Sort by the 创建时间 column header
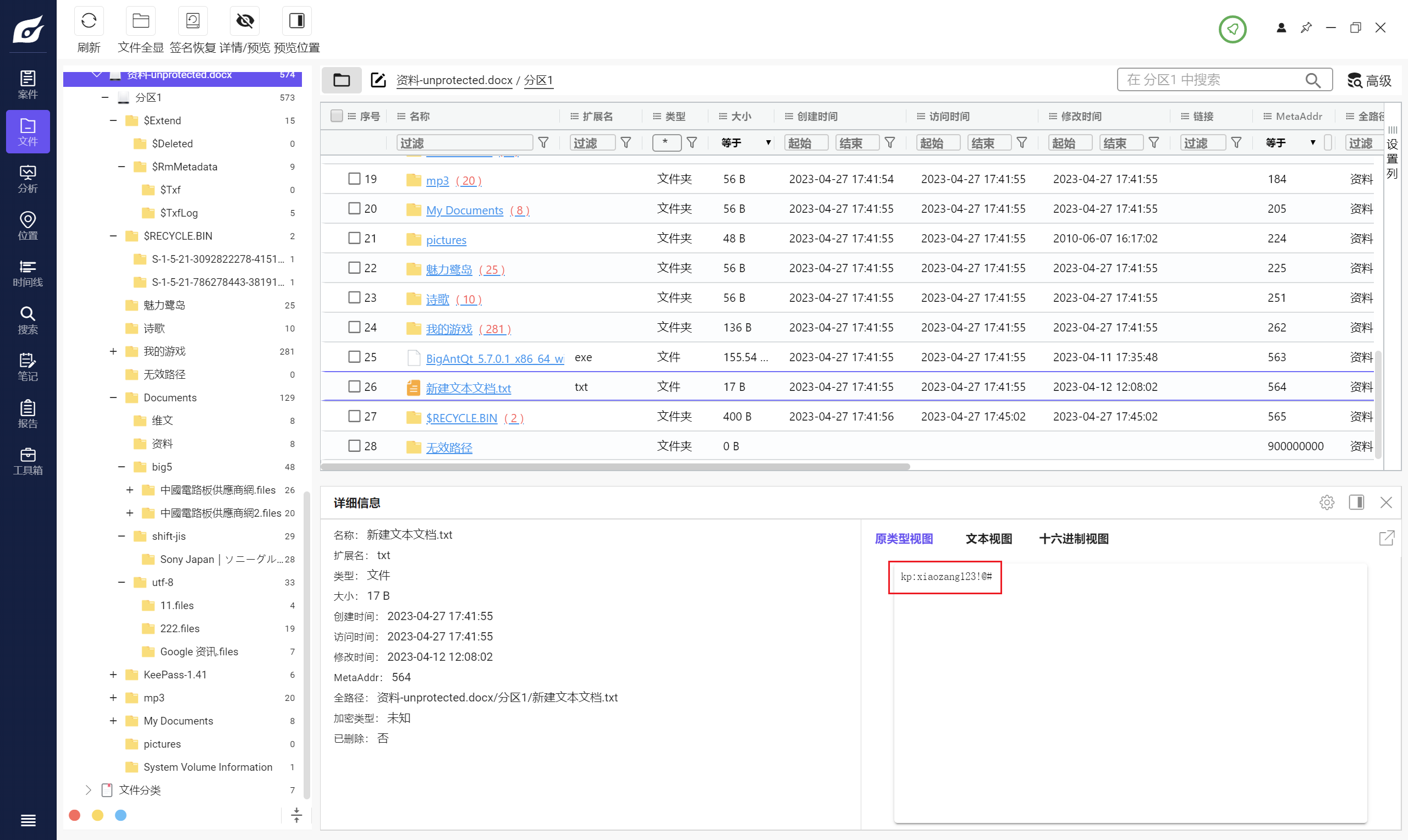 (x=816, y=116)
